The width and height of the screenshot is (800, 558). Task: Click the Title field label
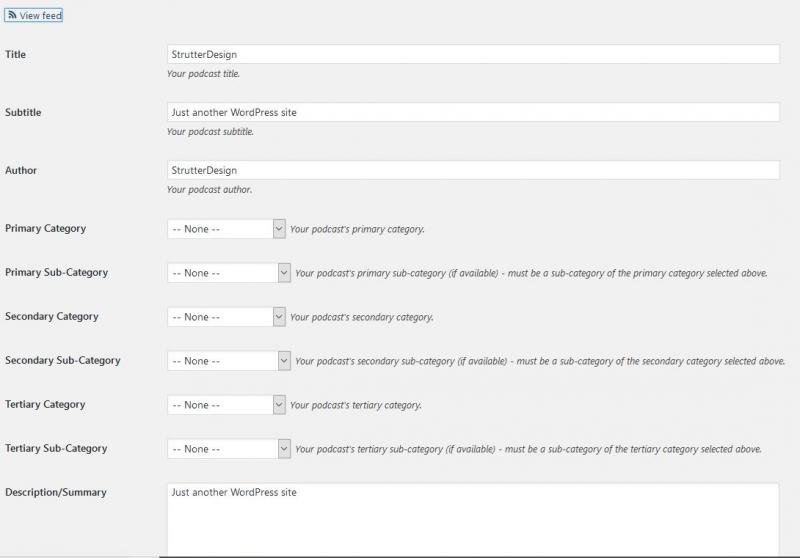point(16,54)
